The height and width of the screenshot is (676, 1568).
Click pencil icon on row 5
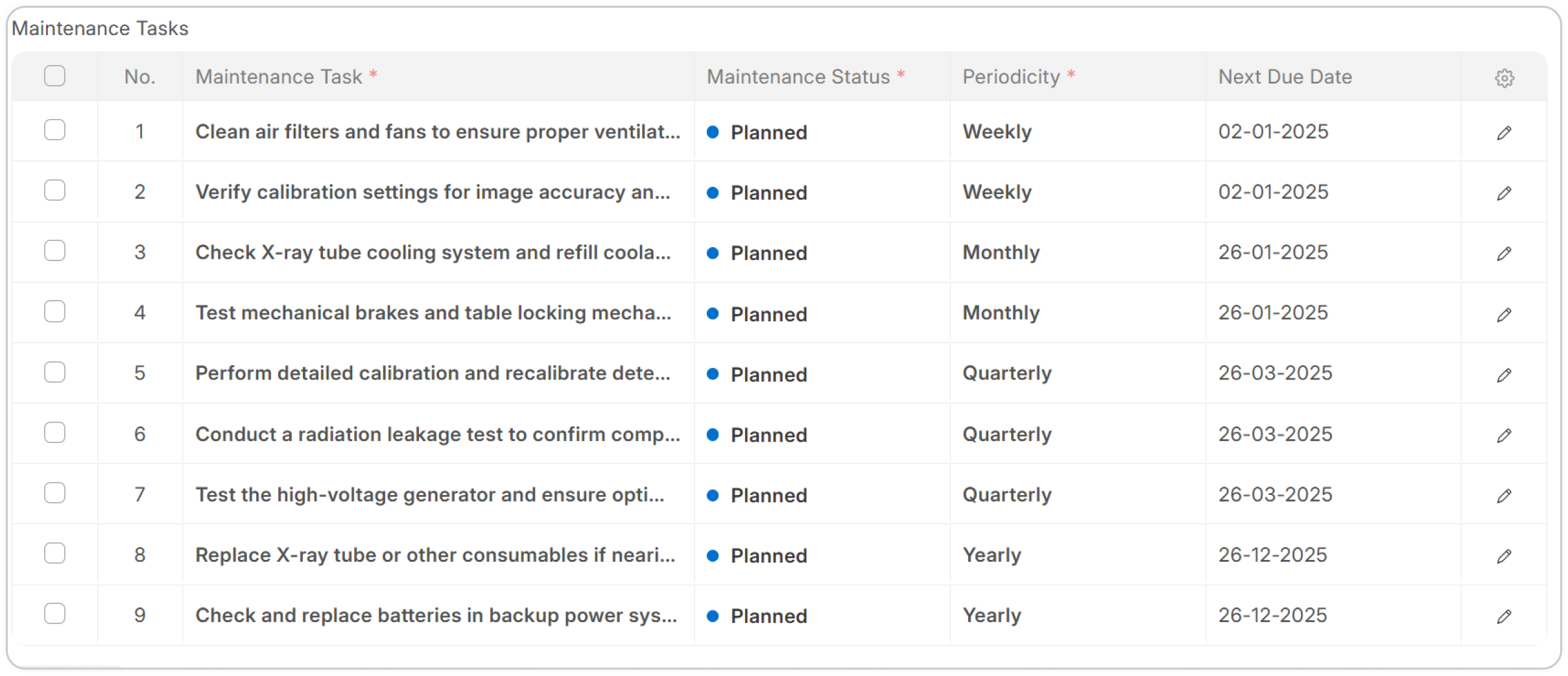[1504, 375]
